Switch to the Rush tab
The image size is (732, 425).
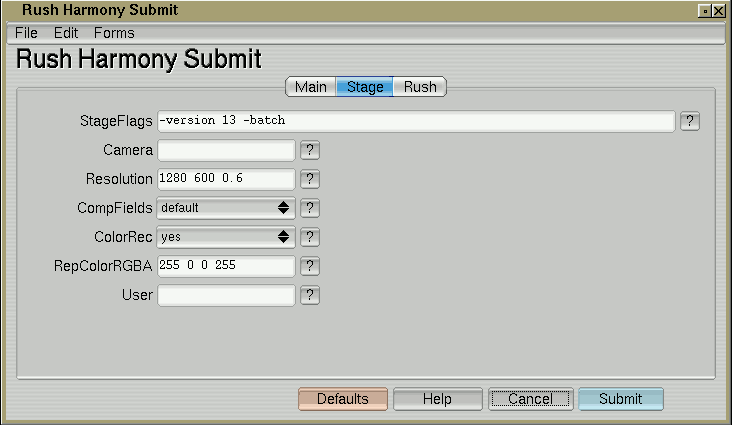pos(420,87)
